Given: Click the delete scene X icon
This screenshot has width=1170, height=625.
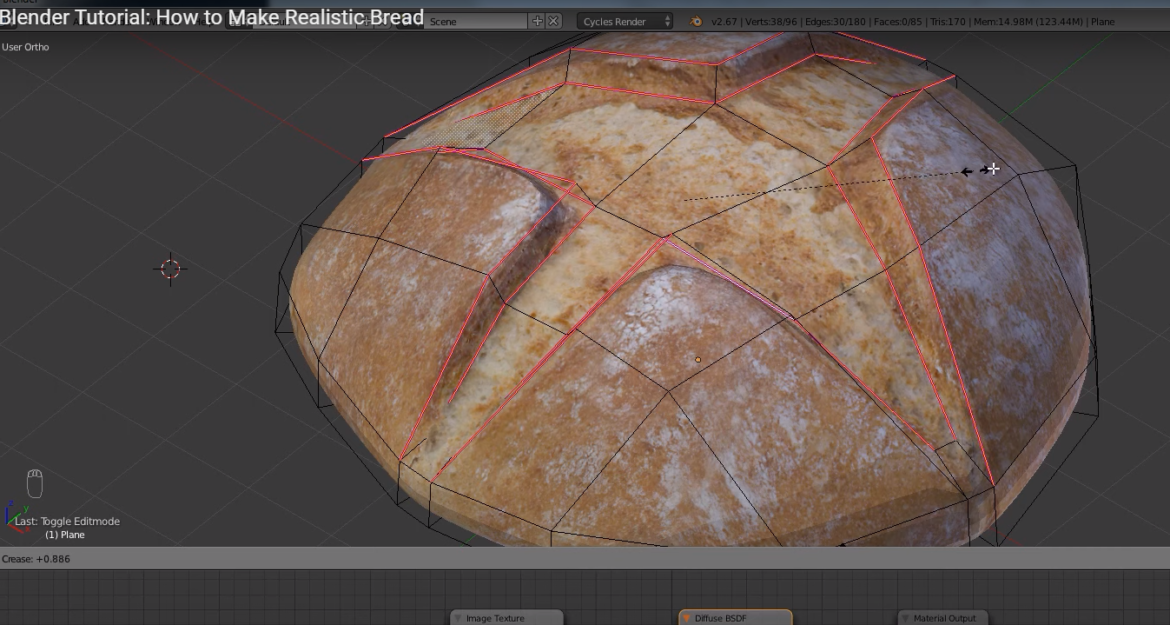Looking at the screenshot, I should tap(554, 22).
